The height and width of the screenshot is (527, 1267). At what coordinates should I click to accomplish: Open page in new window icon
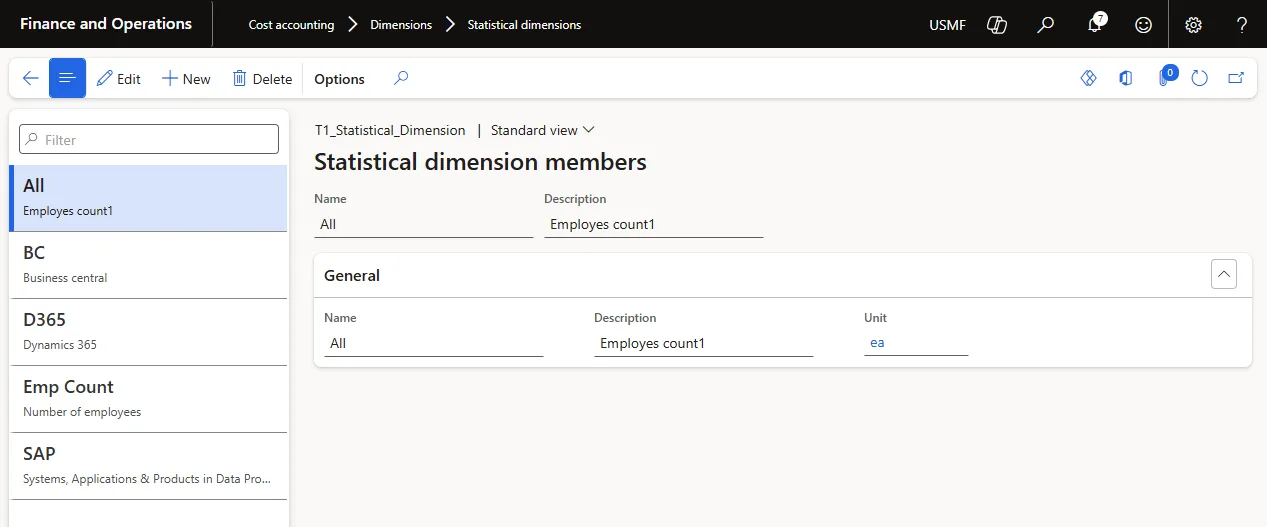click(1236, 78)
